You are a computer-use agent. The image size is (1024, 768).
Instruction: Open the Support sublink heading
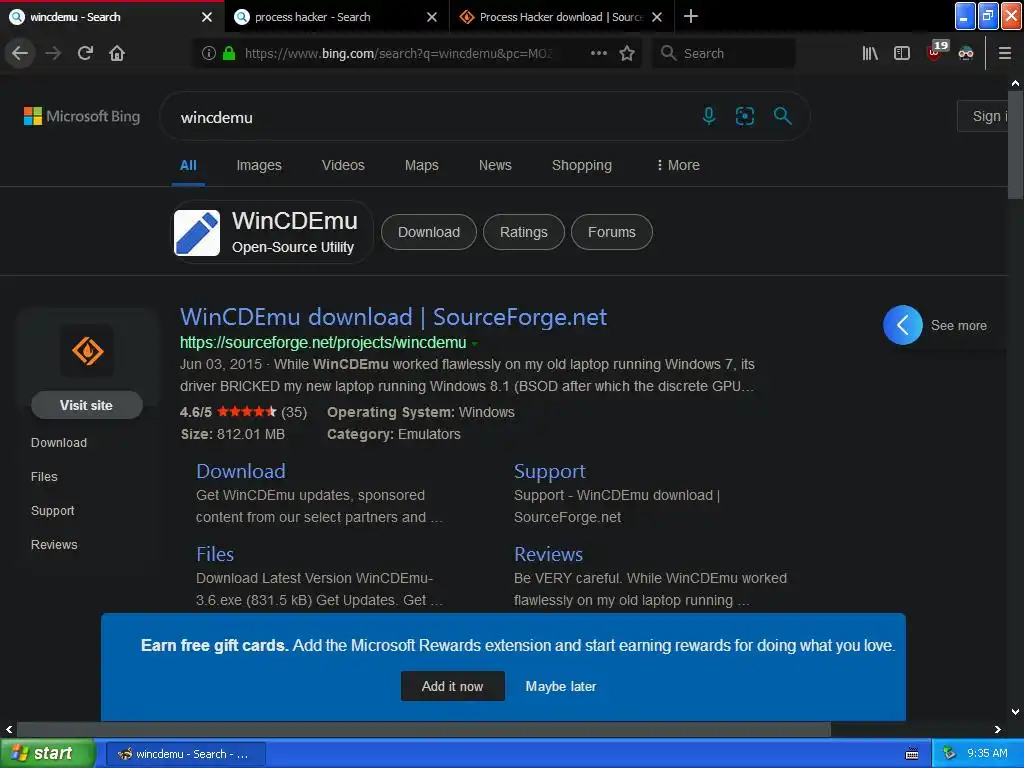549,471
